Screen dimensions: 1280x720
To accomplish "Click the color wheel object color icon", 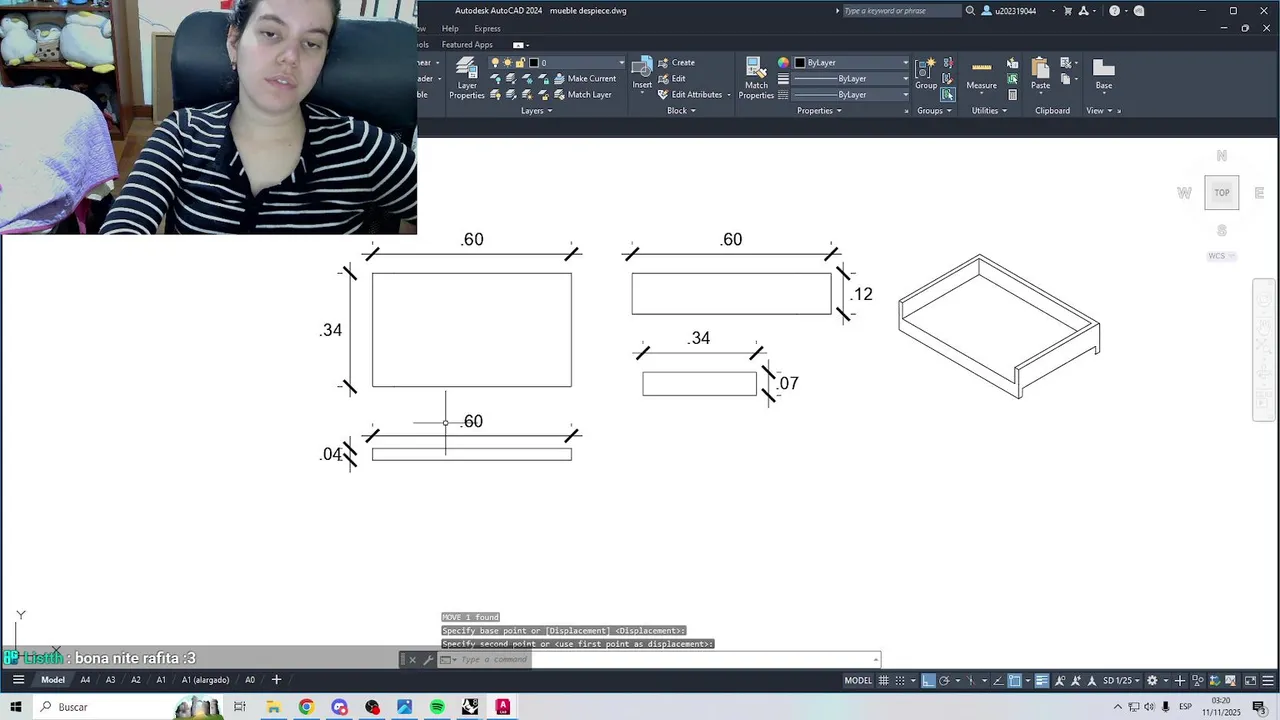I will click(x=783, y=62).
